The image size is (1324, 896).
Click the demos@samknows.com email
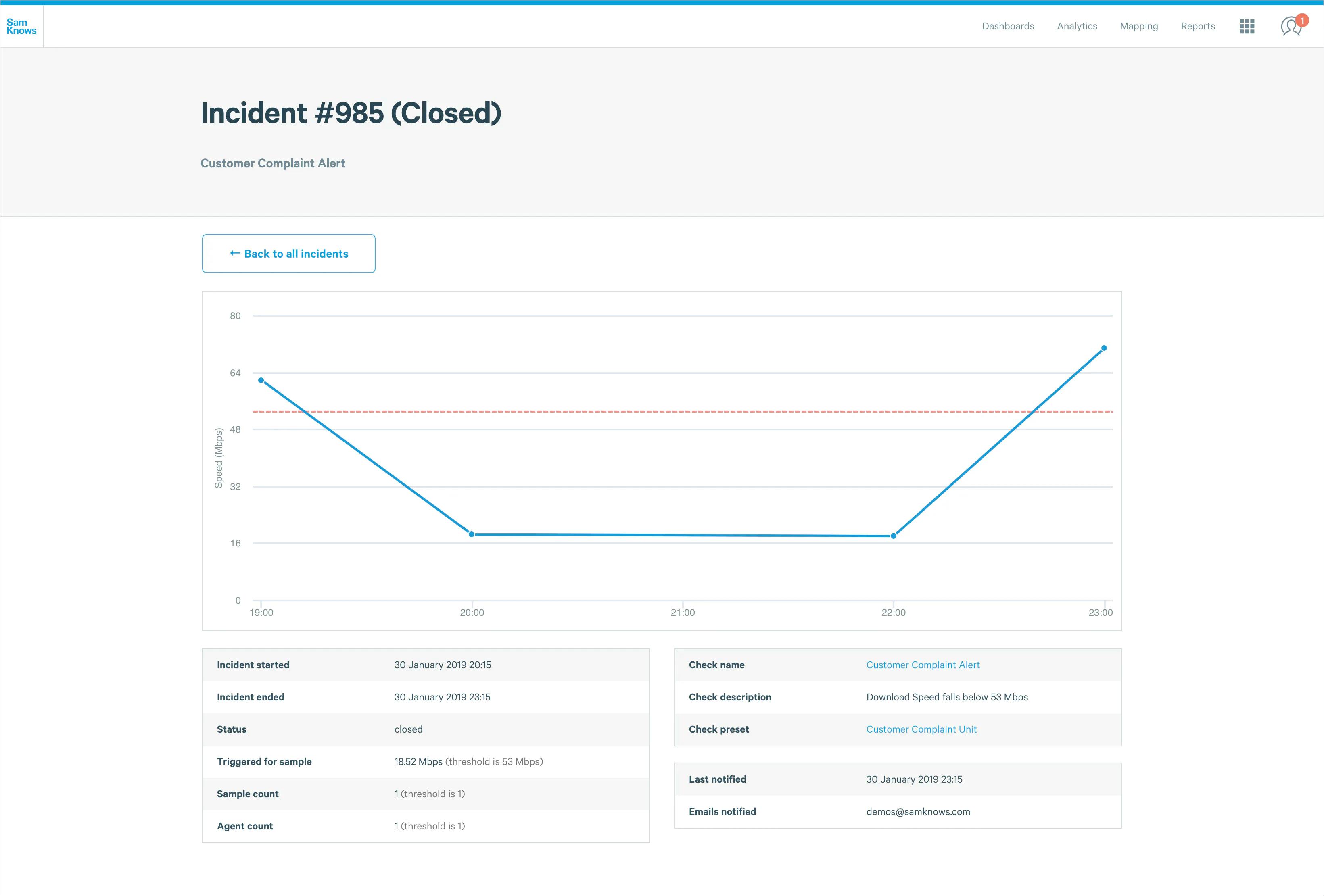point(918,812)
